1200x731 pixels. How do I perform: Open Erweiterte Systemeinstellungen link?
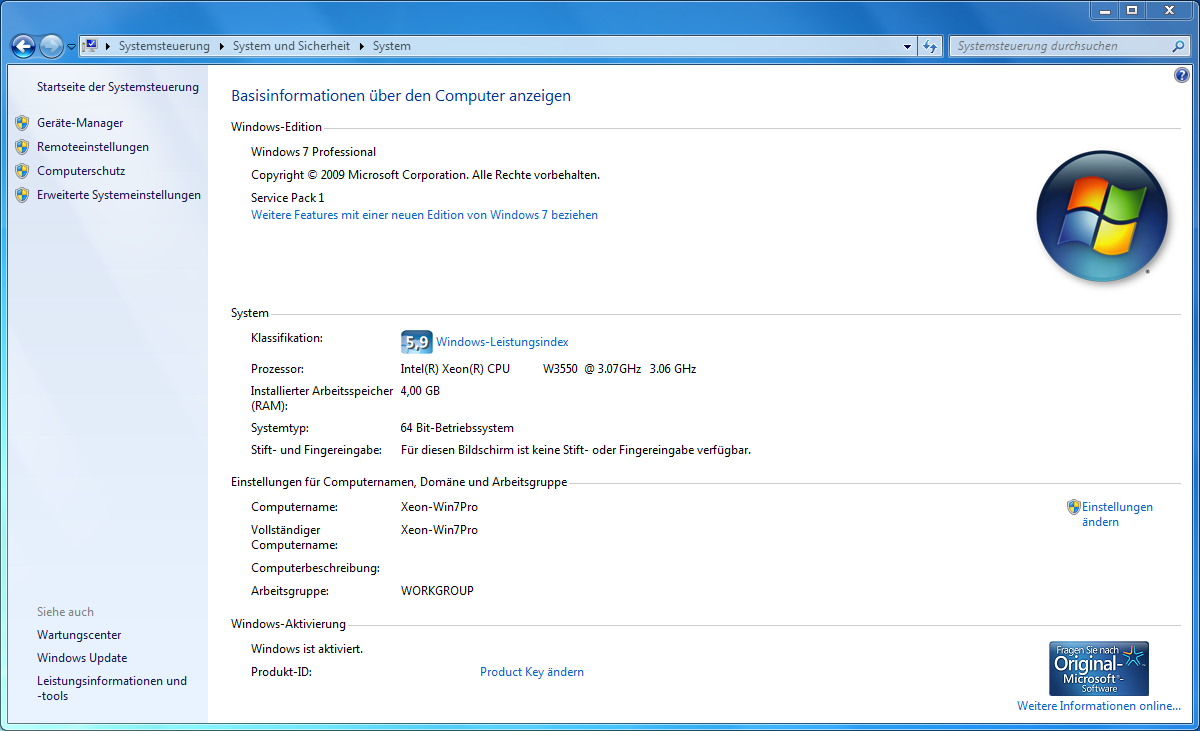[119, 195]
